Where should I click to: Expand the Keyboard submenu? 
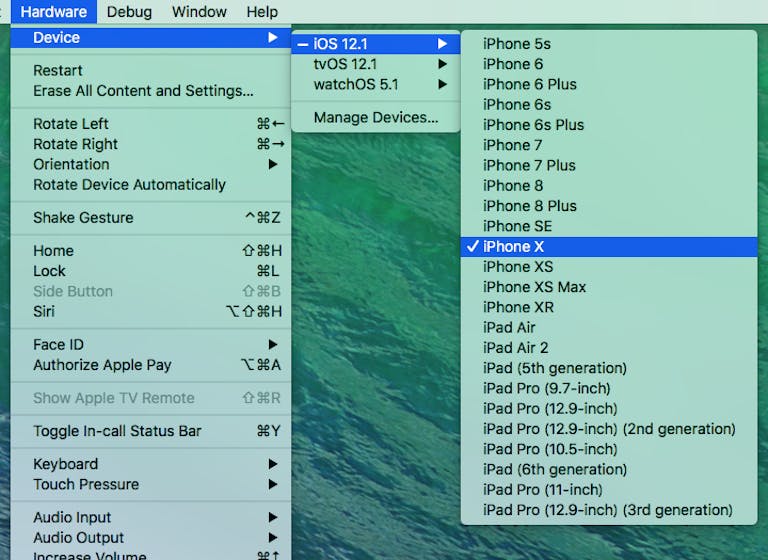(151, 464)
